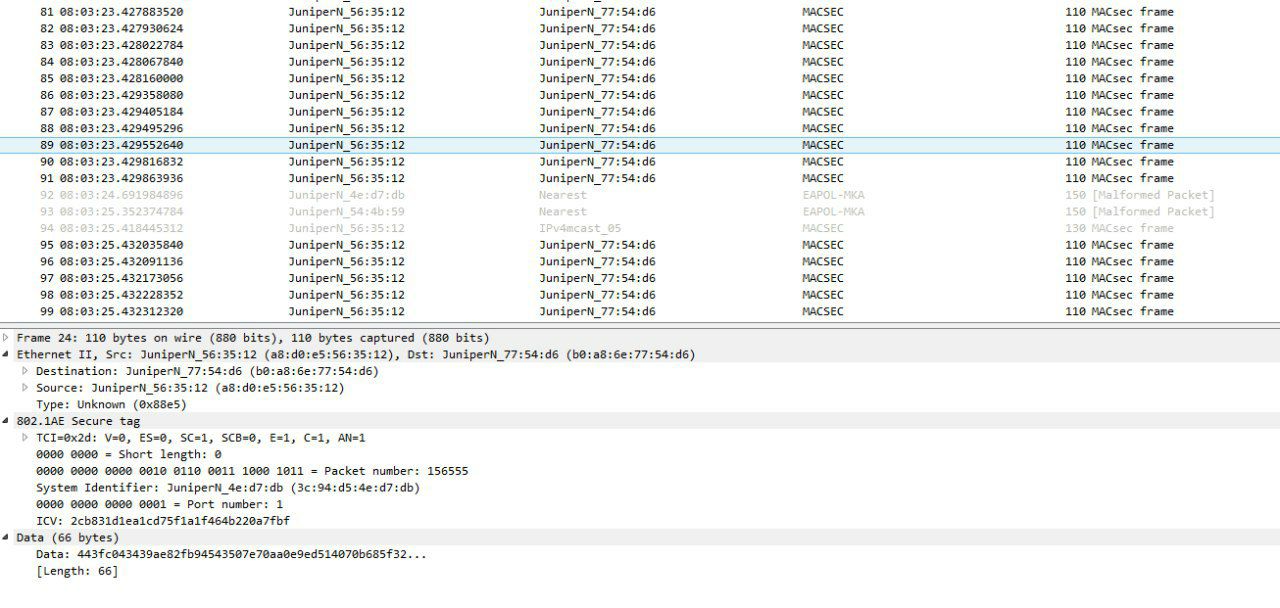Select the Port number: 1 field
The width and height of the screenshot is (1280, 608).
[x=160, y=505]
